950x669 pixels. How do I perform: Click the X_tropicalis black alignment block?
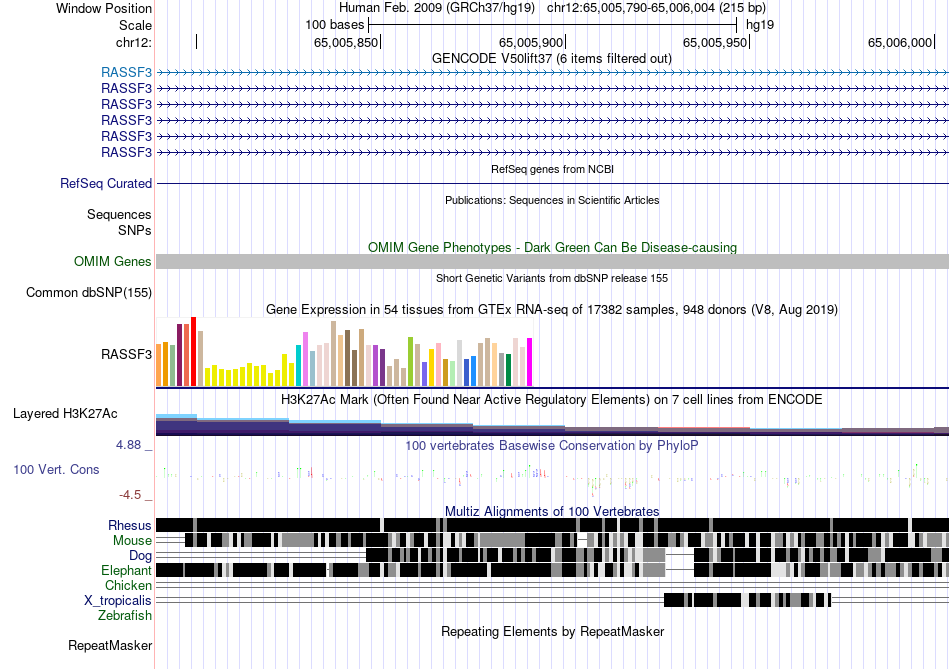(748, 601)
